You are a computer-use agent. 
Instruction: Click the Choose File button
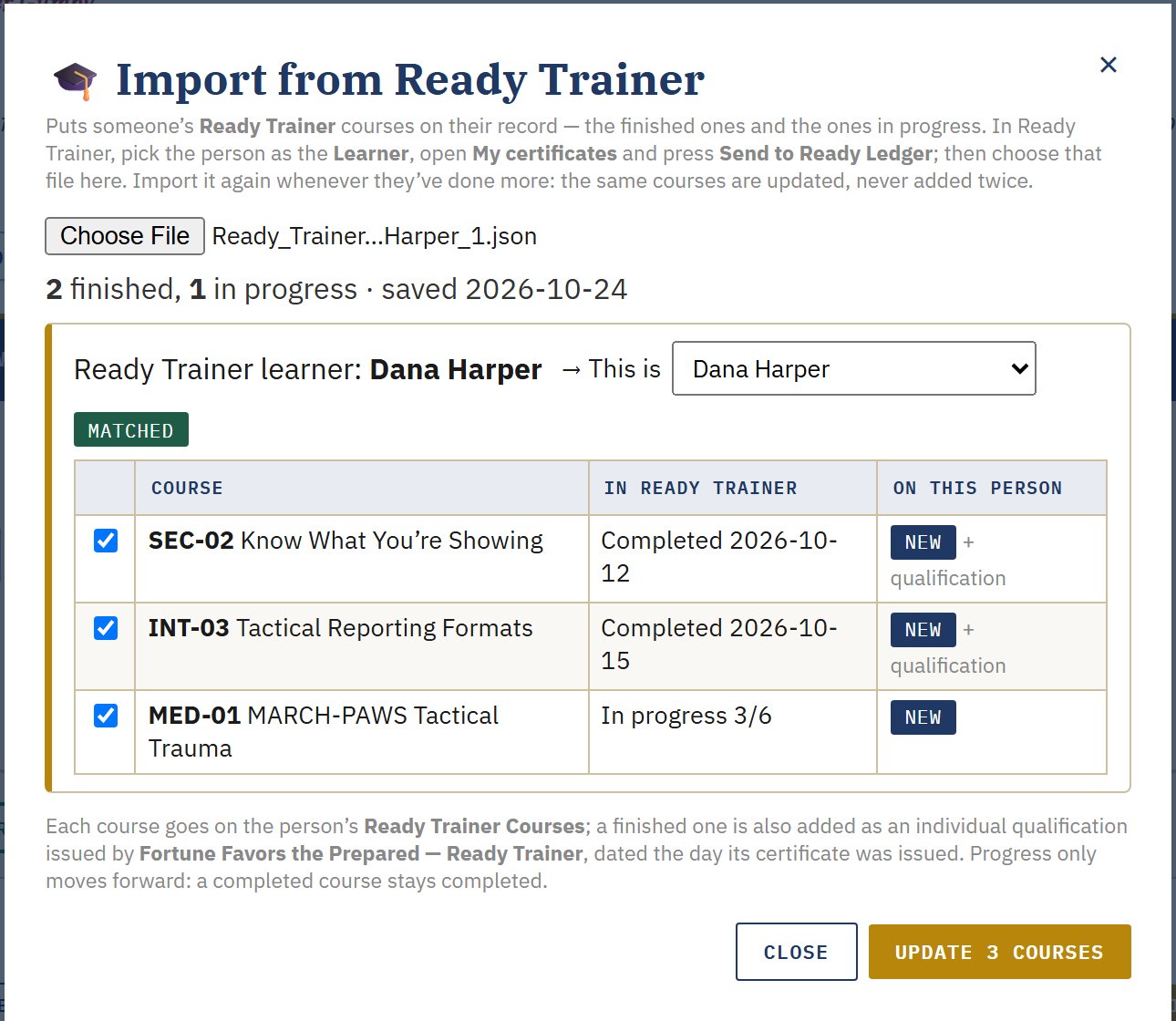125,236
